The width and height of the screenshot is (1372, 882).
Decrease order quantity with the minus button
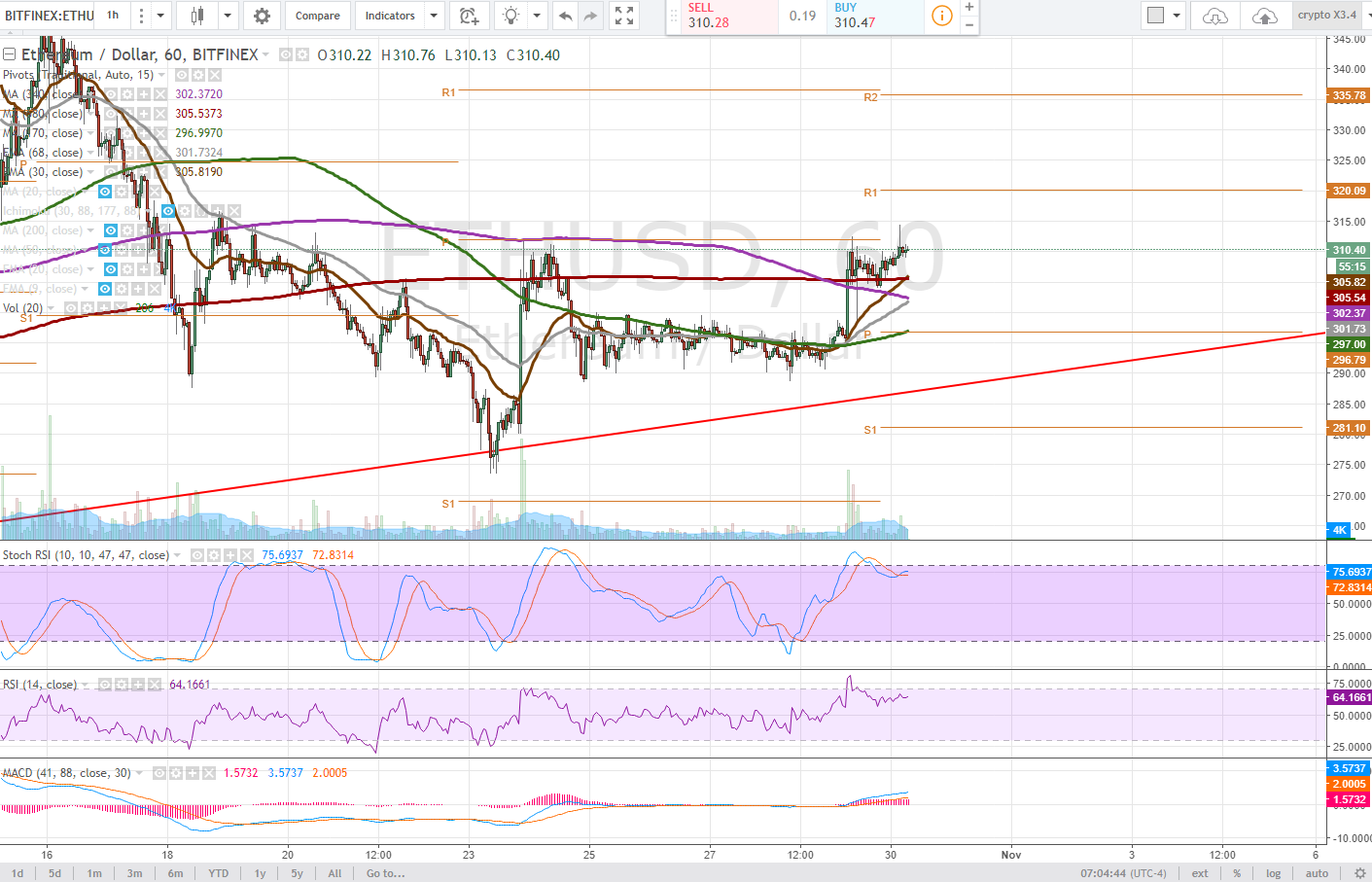click(968, 24)
